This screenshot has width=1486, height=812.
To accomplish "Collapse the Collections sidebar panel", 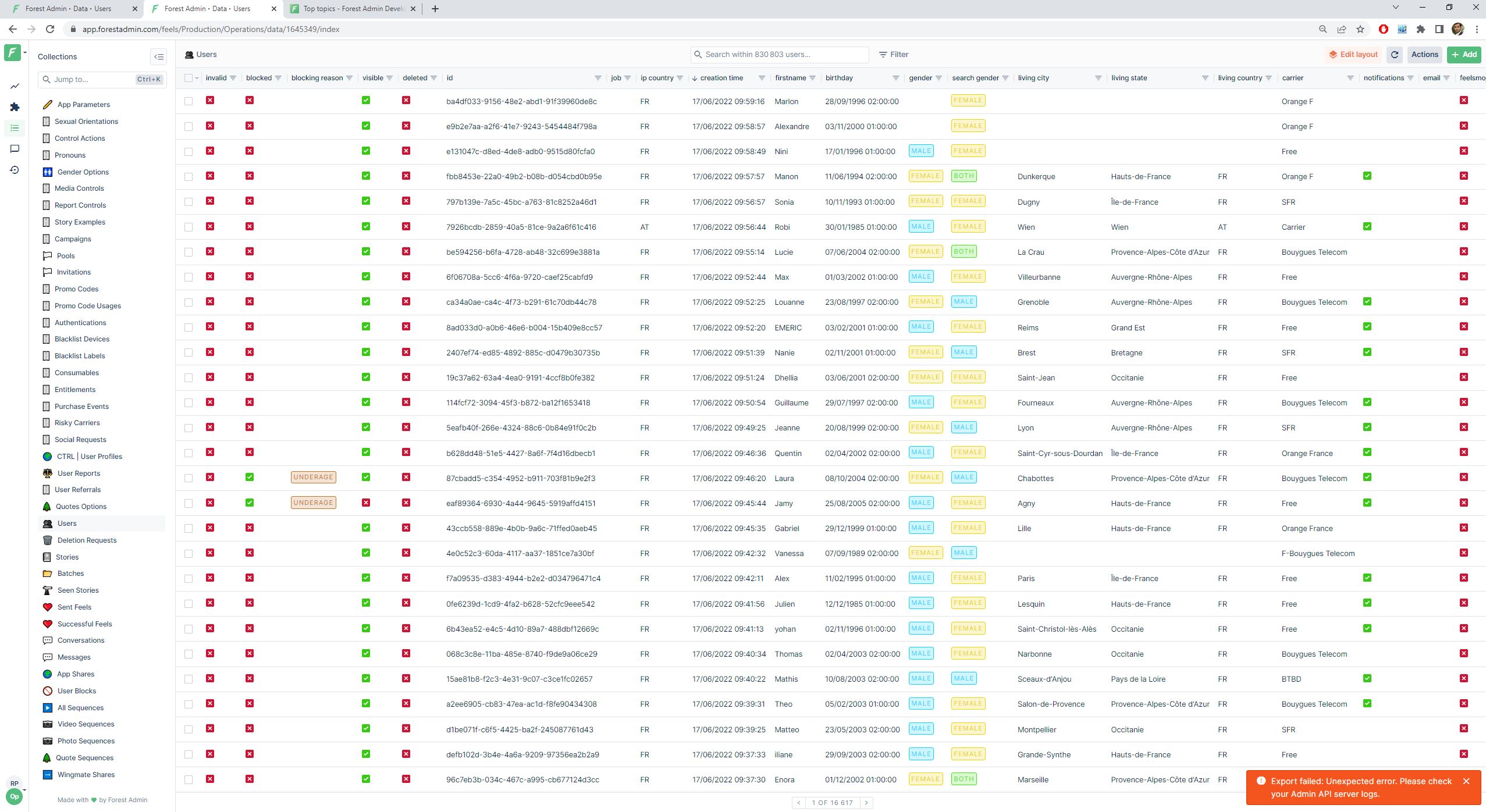I will point(158,56).
